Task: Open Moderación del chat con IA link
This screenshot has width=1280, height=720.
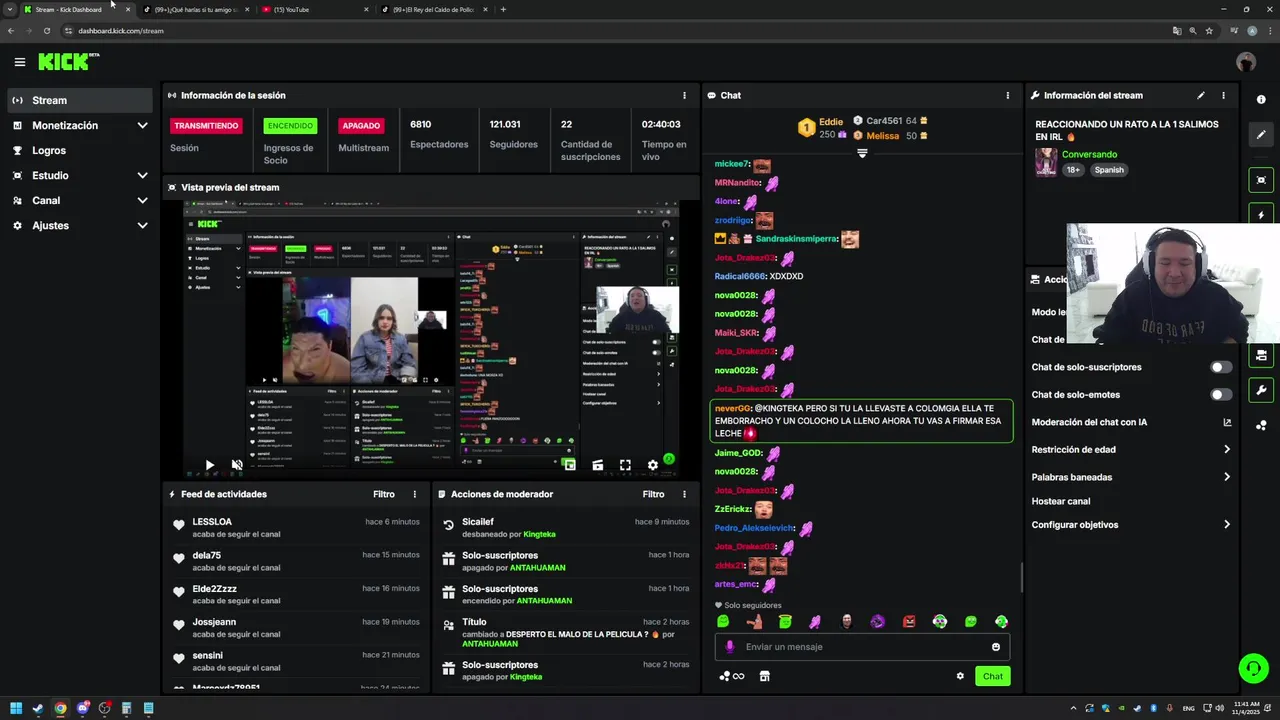Action: click(x=1131, y=422)
